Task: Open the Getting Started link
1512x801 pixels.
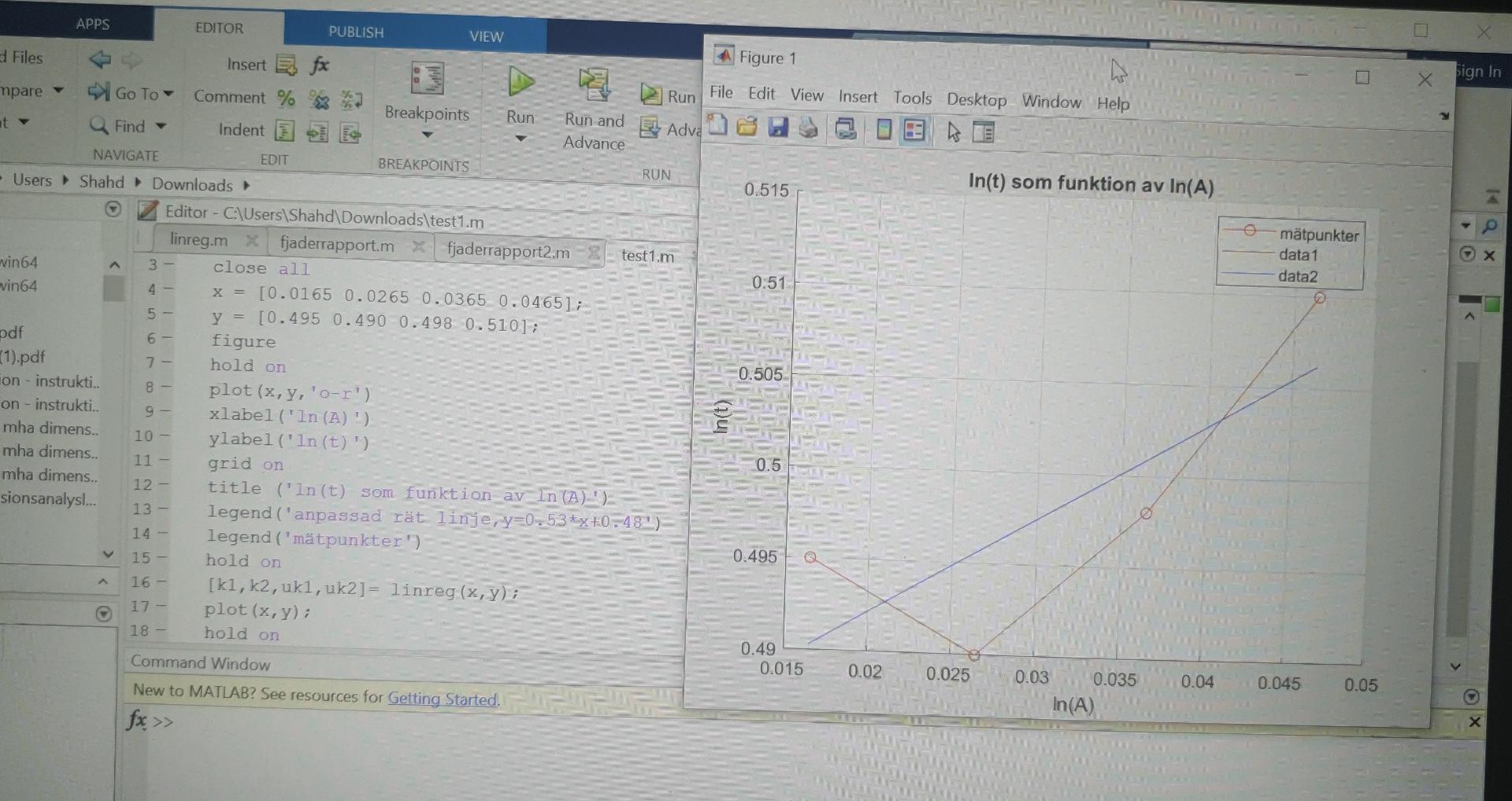Action: 442,699
